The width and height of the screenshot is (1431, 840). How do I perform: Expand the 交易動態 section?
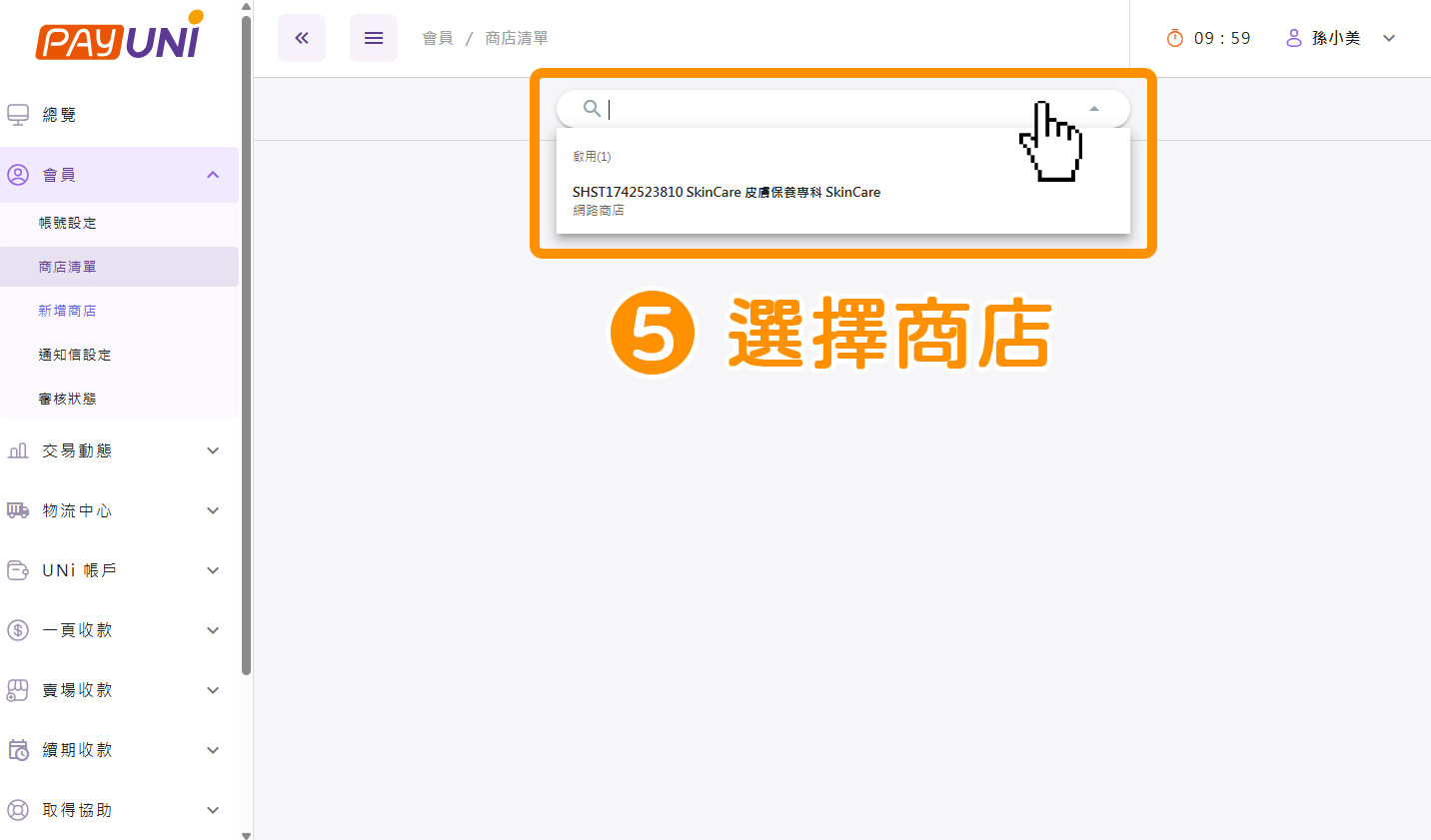pyautogui.click(x=213, y=450)
